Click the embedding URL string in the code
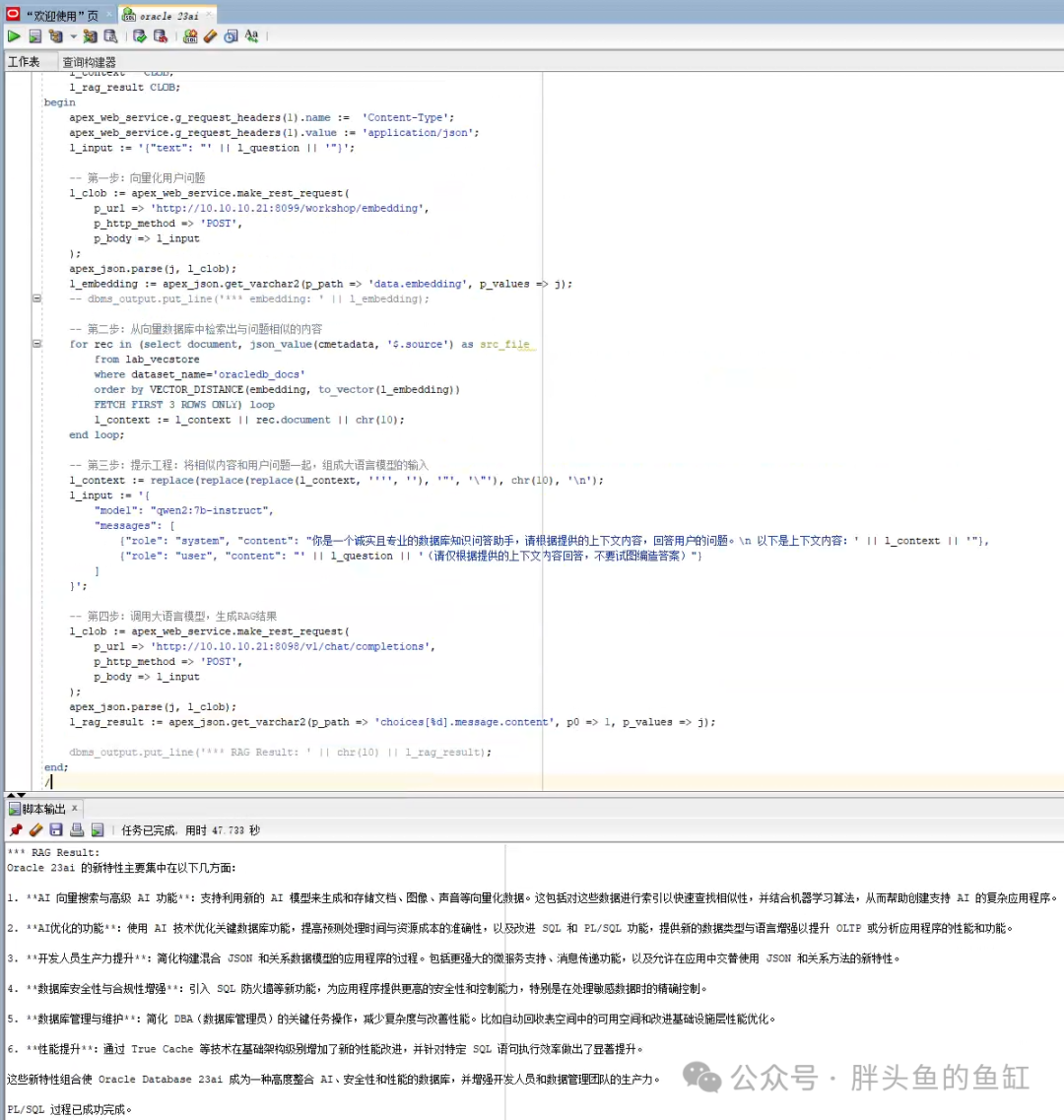The height and width of the screenshot is (1120, 1064). click(290, 209)
